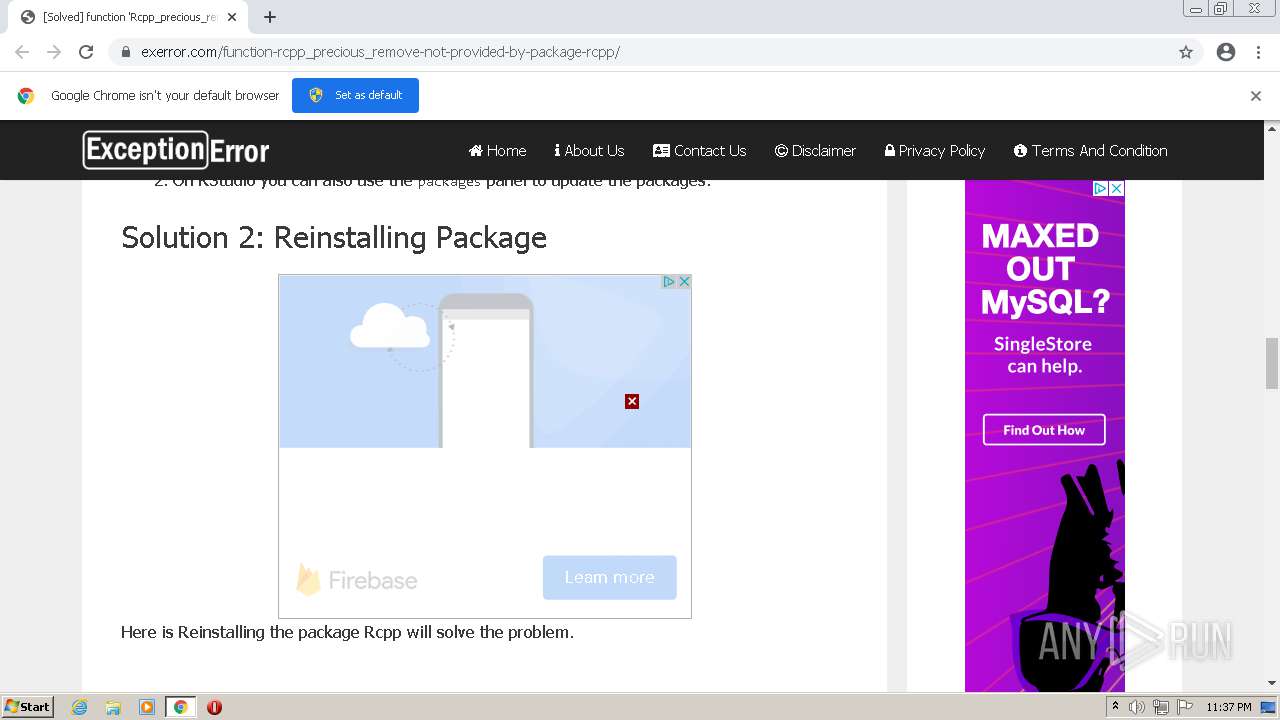Click the Exception Error site logo

[x=176, y=150]
